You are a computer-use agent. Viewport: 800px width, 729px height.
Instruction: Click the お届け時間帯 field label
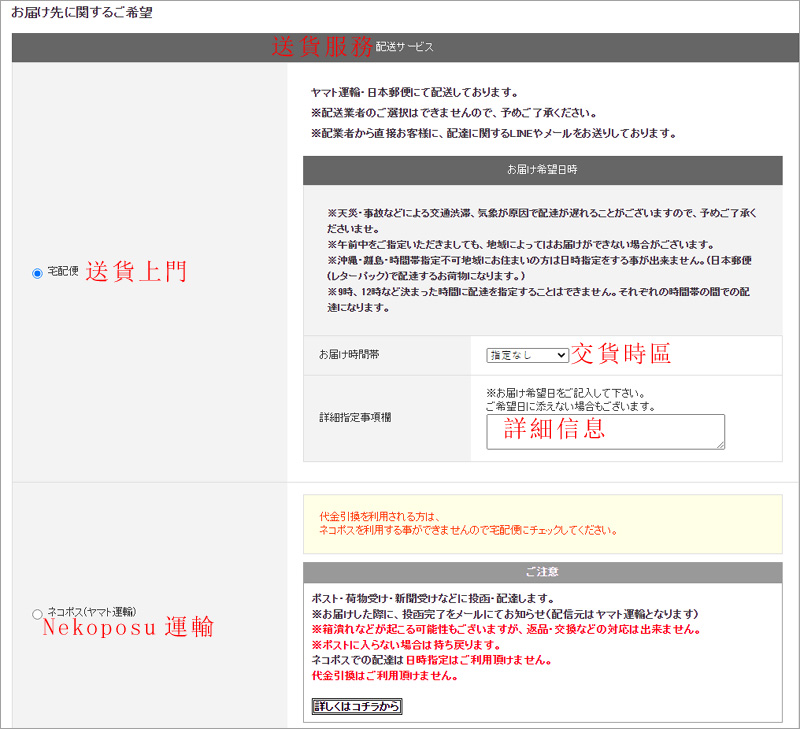point(349,355)
